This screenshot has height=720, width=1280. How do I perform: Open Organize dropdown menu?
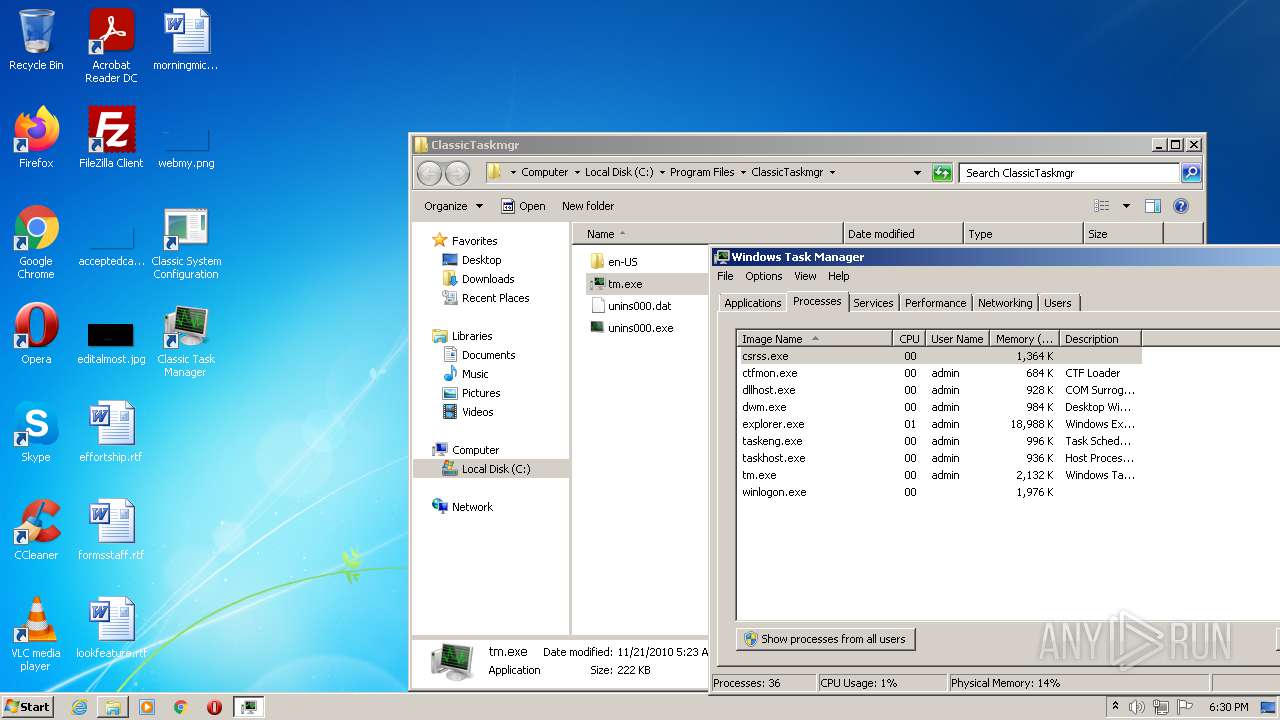pos(453,206)
